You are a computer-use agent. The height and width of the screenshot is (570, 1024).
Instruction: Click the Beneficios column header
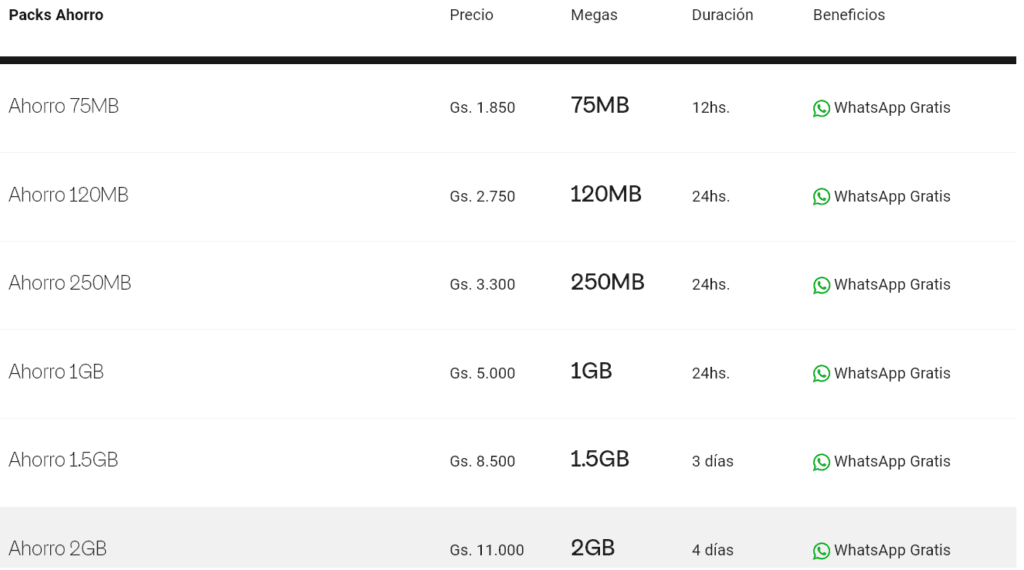click(x=849, y=15)
